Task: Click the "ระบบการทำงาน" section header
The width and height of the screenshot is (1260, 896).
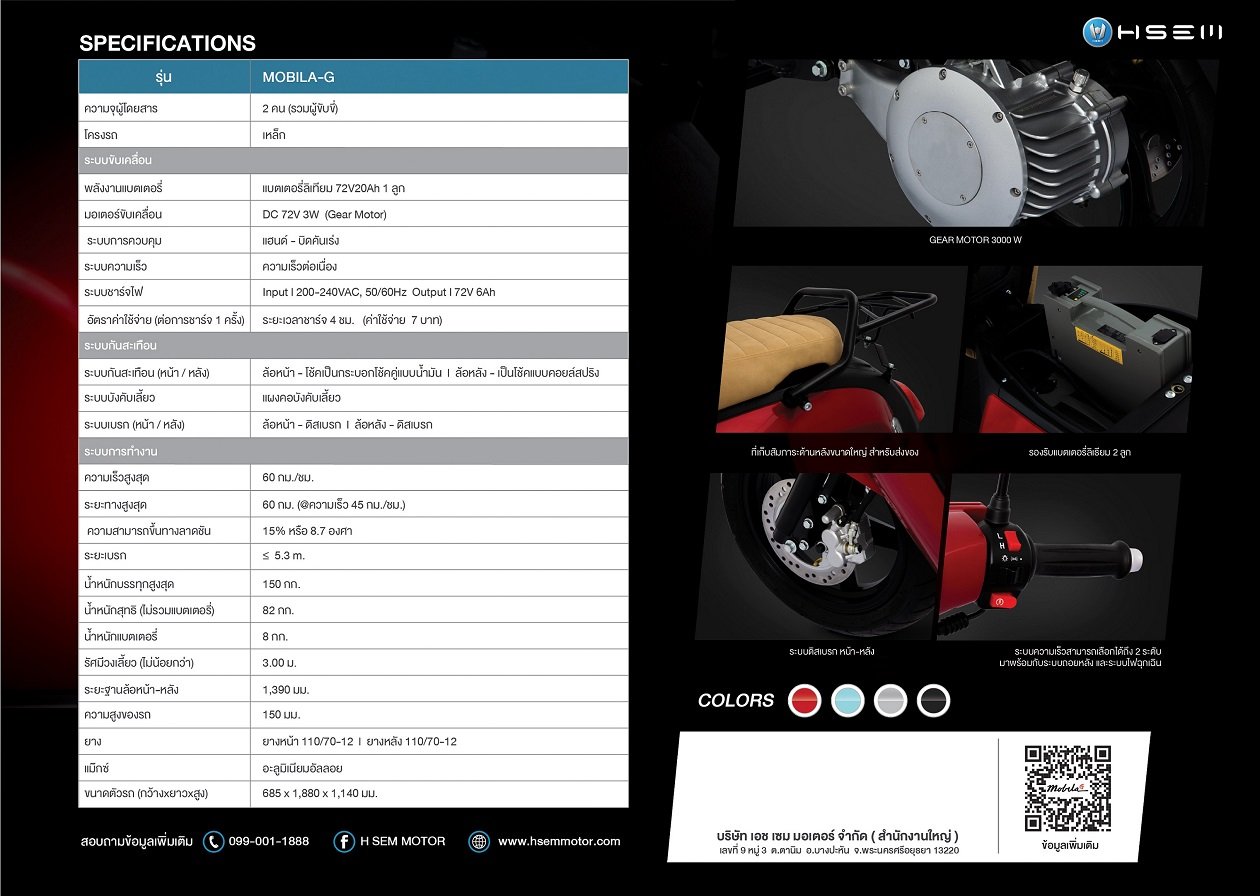Action: click(x=353, y=451)
